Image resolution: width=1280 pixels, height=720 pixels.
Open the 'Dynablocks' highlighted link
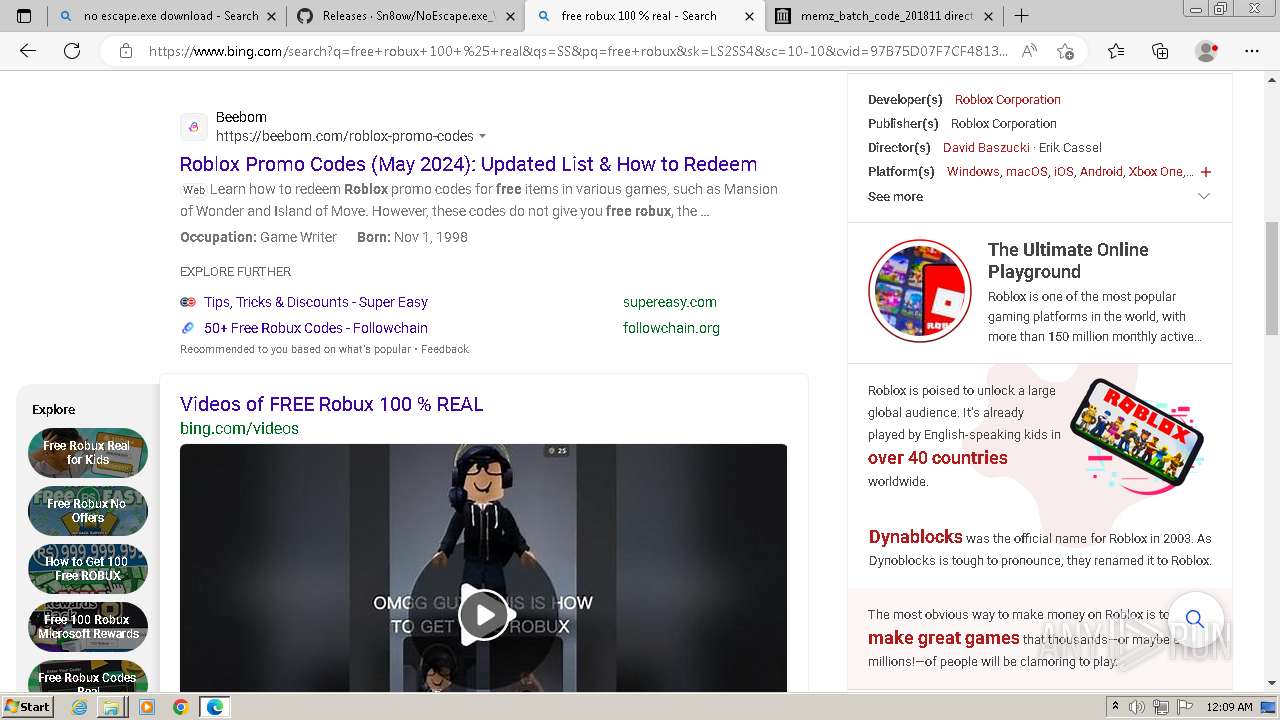pyautogui.click(x=915, y=537)
